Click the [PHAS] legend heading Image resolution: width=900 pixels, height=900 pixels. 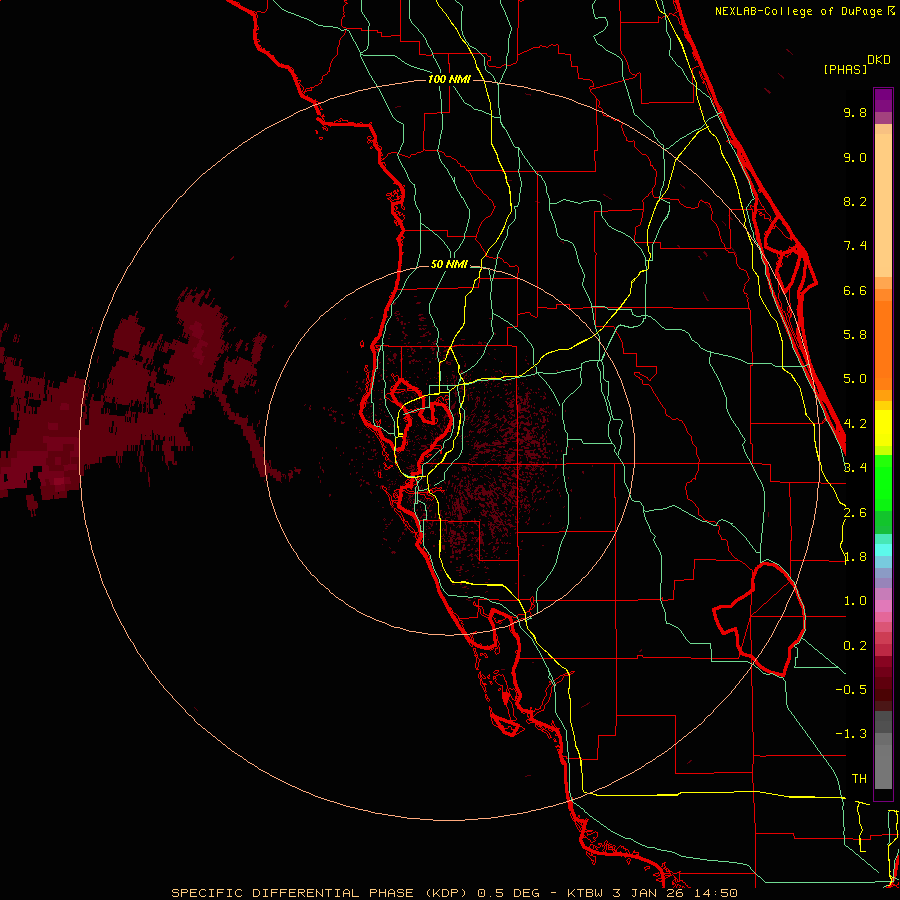point(845,69)
